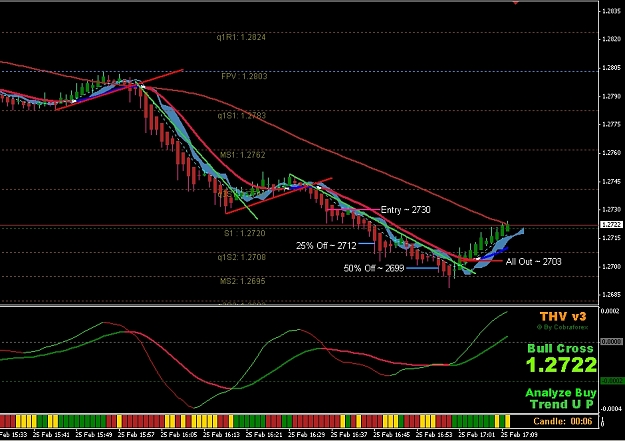The height and width of the screenshot is (441, 625).
Task: Click the current price tag 1.2722 on axis
Action: [x=611, y=225]
